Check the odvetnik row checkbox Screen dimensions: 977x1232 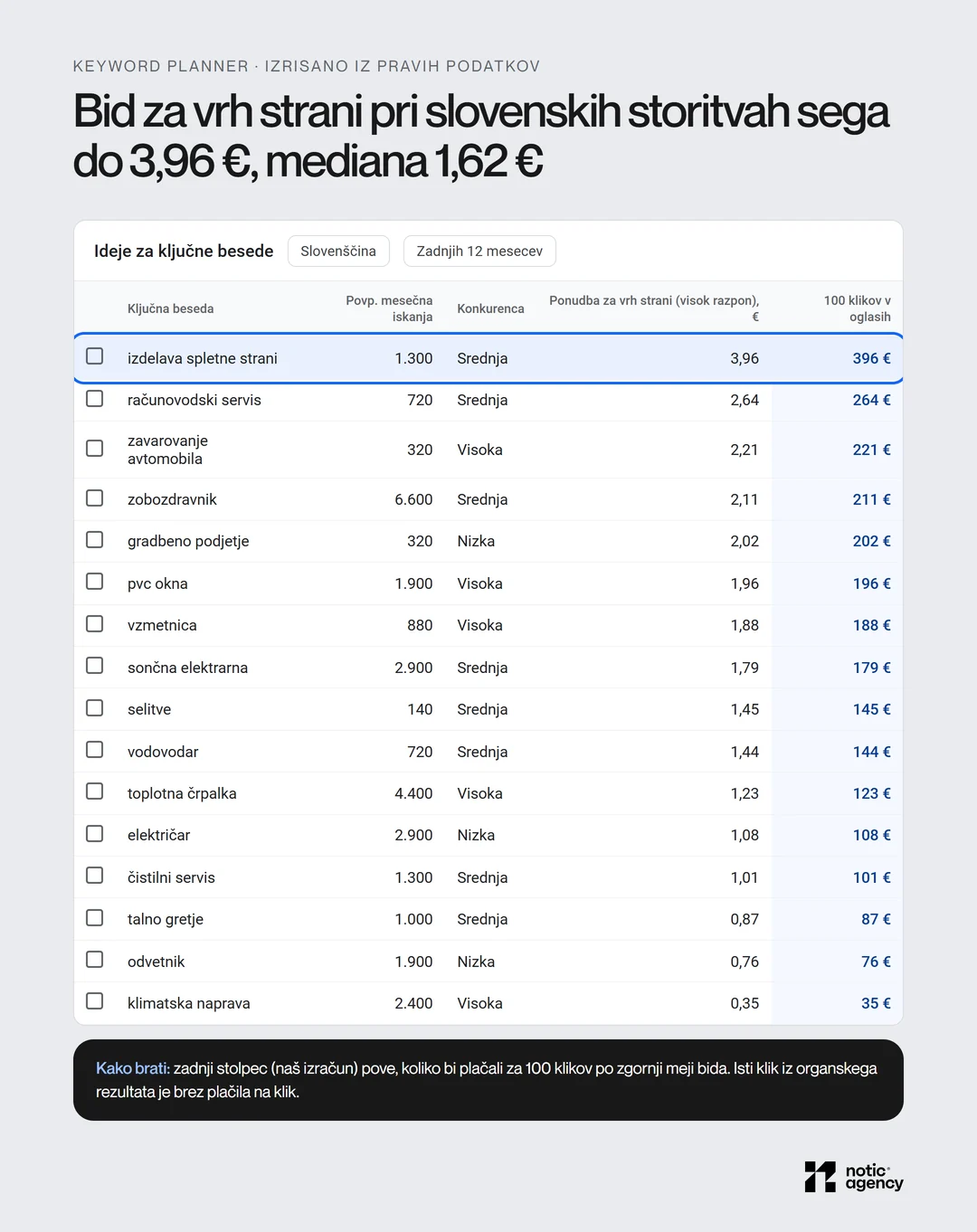pyautogui.click(x=94, y=960)
